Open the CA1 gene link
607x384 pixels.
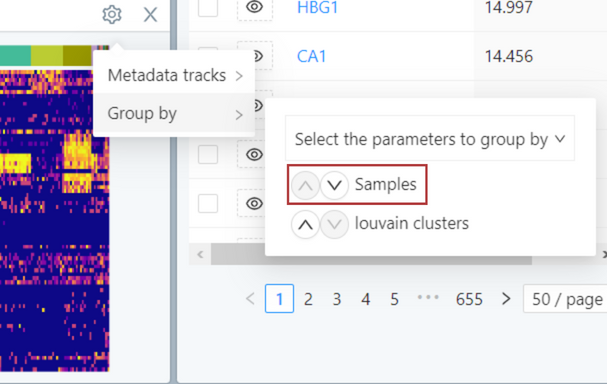tap(311, 57)
